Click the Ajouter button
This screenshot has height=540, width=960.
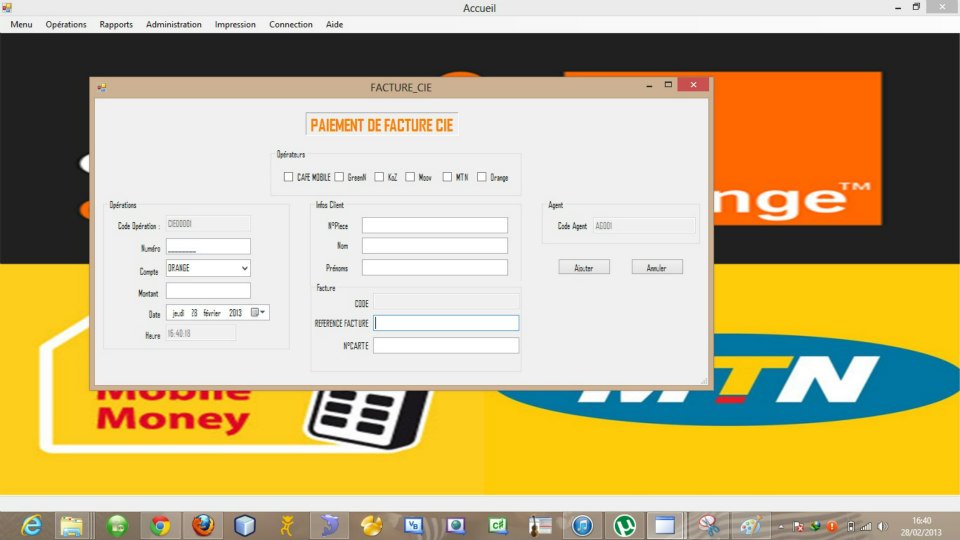[584, 267]
